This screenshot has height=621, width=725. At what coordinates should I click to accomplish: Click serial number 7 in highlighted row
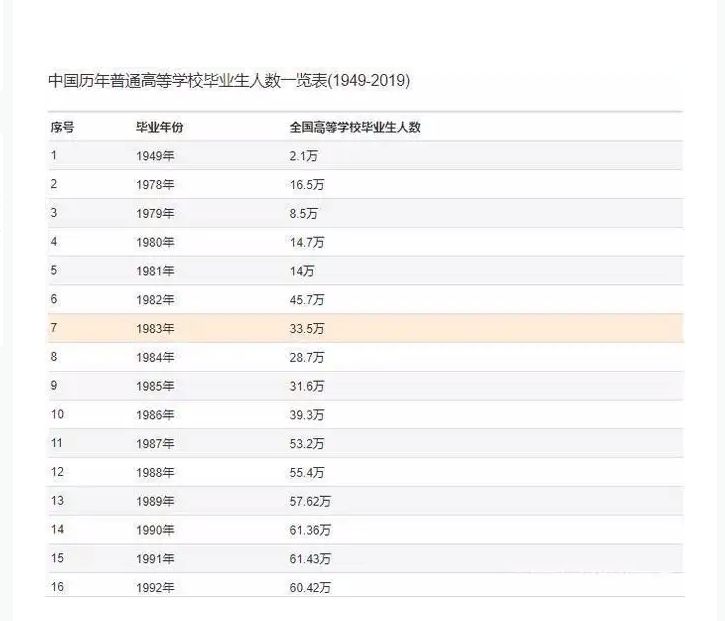54,327
